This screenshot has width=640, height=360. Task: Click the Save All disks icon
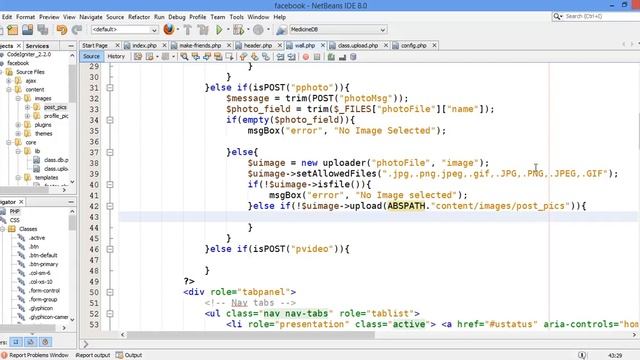43,30
